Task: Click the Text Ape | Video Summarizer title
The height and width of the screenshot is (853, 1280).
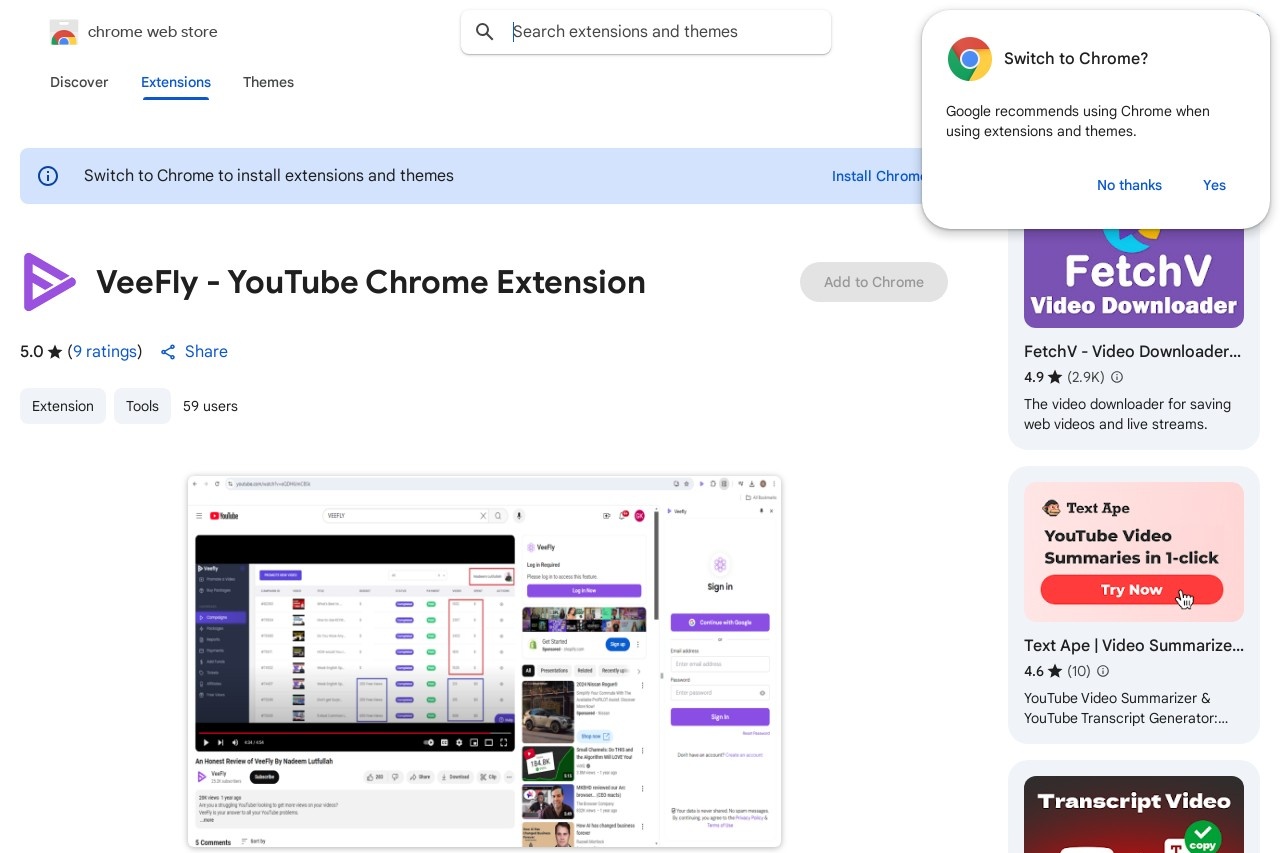Action: point(1132,645)
